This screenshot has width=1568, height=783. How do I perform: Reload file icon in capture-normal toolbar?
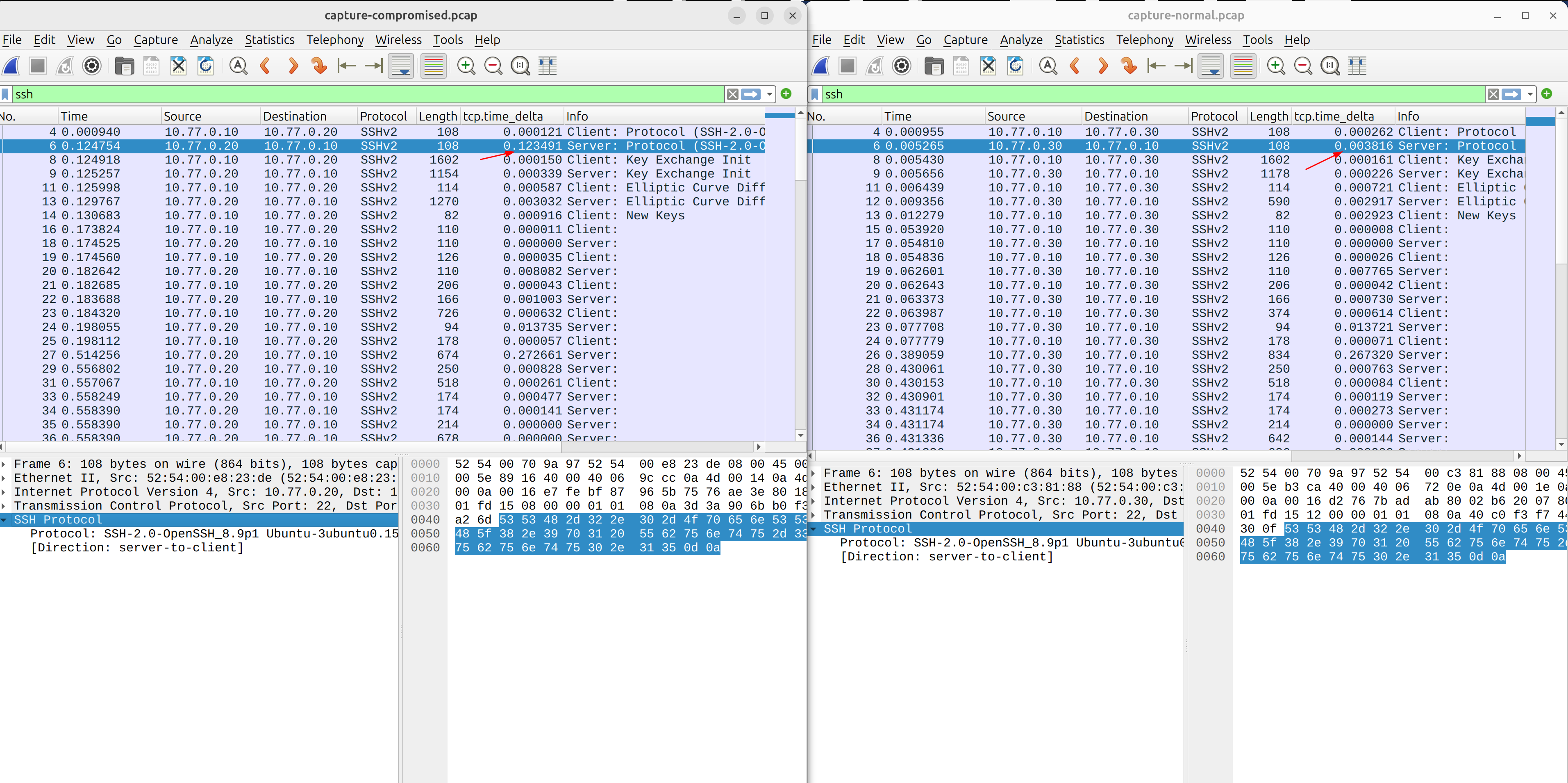(1015, 66)
